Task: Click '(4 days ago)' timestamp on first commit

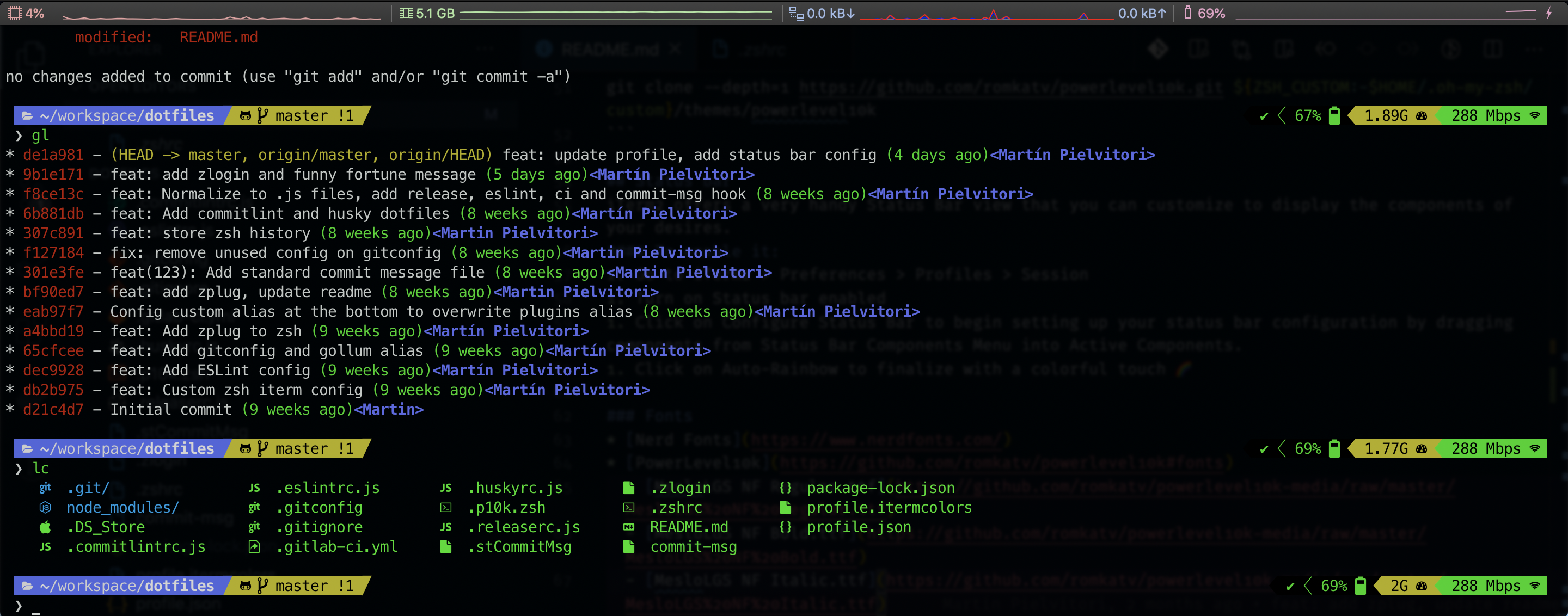Action: [938, 155]
